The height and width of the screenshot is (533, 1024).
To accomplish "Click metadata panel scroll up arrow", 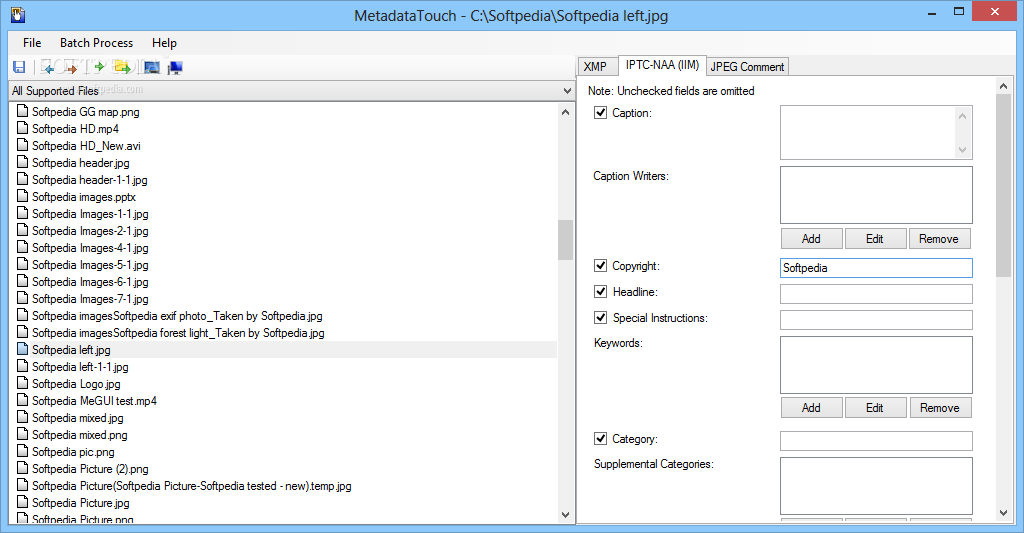I will point(1004,86).
